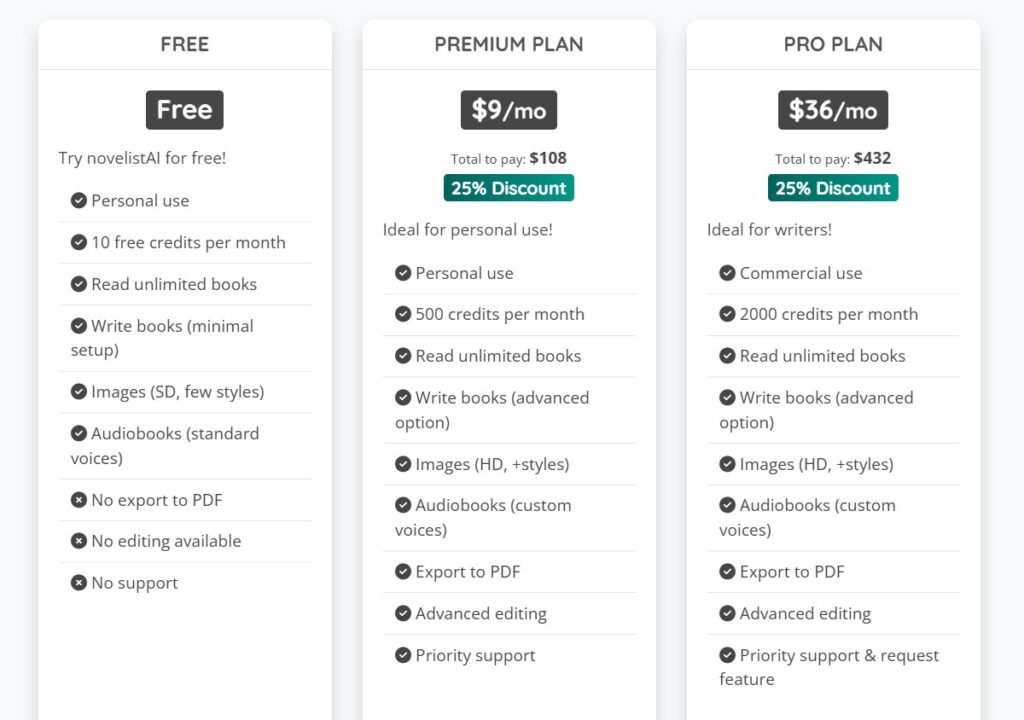Viewport: 1024px width, 720px height.
Task: Click the dark 'Free' price badge
Action: point(185,110)
